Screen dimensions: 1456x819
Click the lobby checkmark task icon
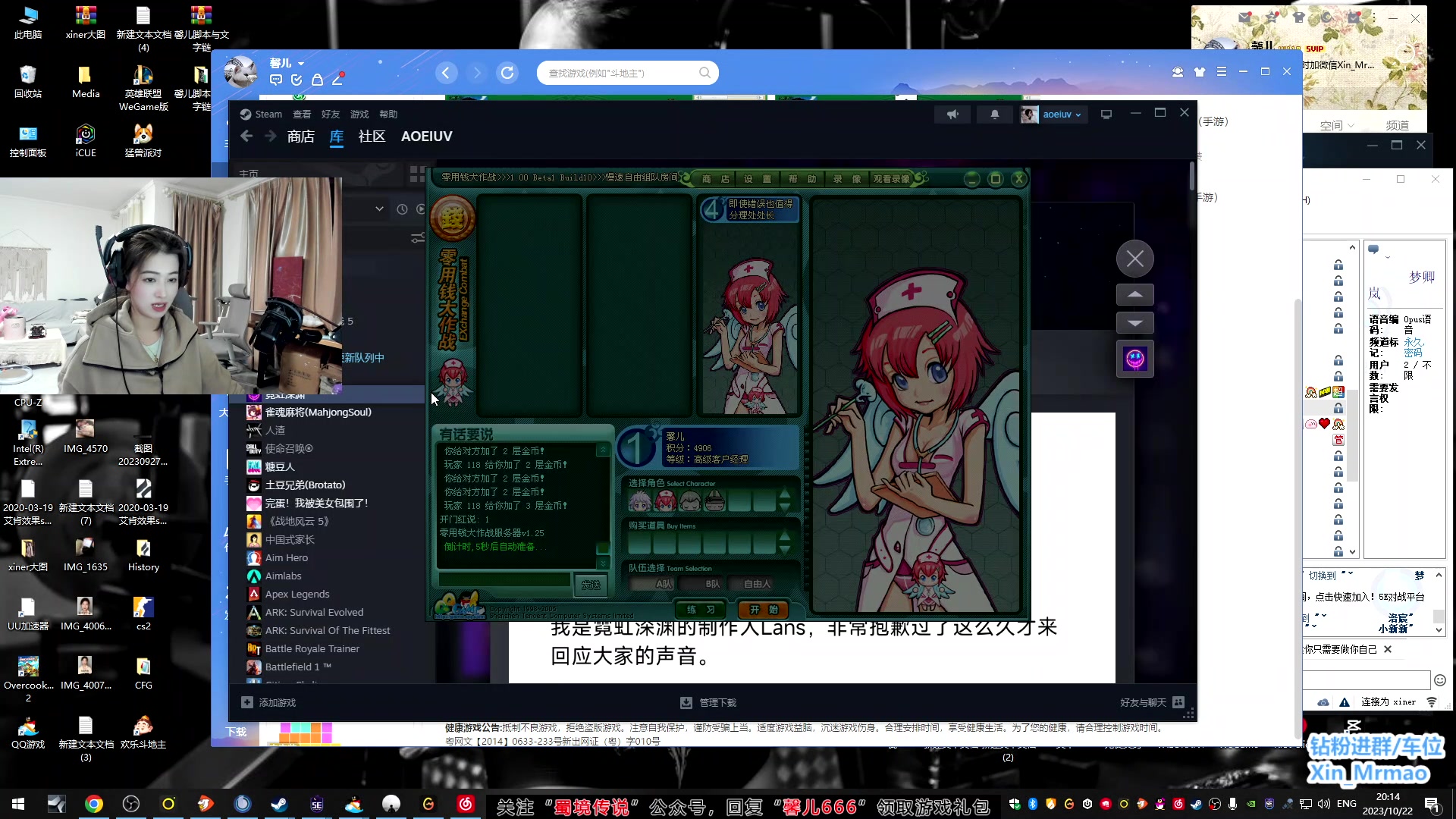(297, 80)
